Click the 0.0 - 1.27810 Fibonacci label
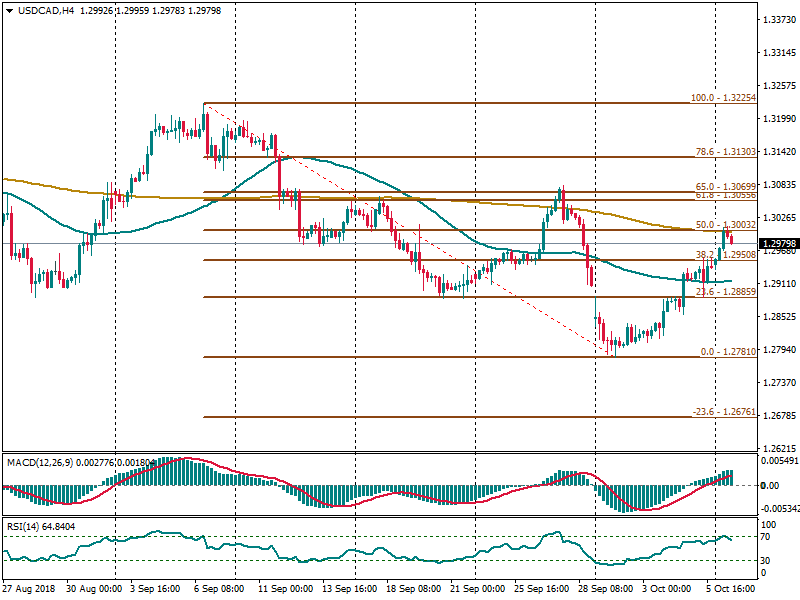 tap(726, 352)
